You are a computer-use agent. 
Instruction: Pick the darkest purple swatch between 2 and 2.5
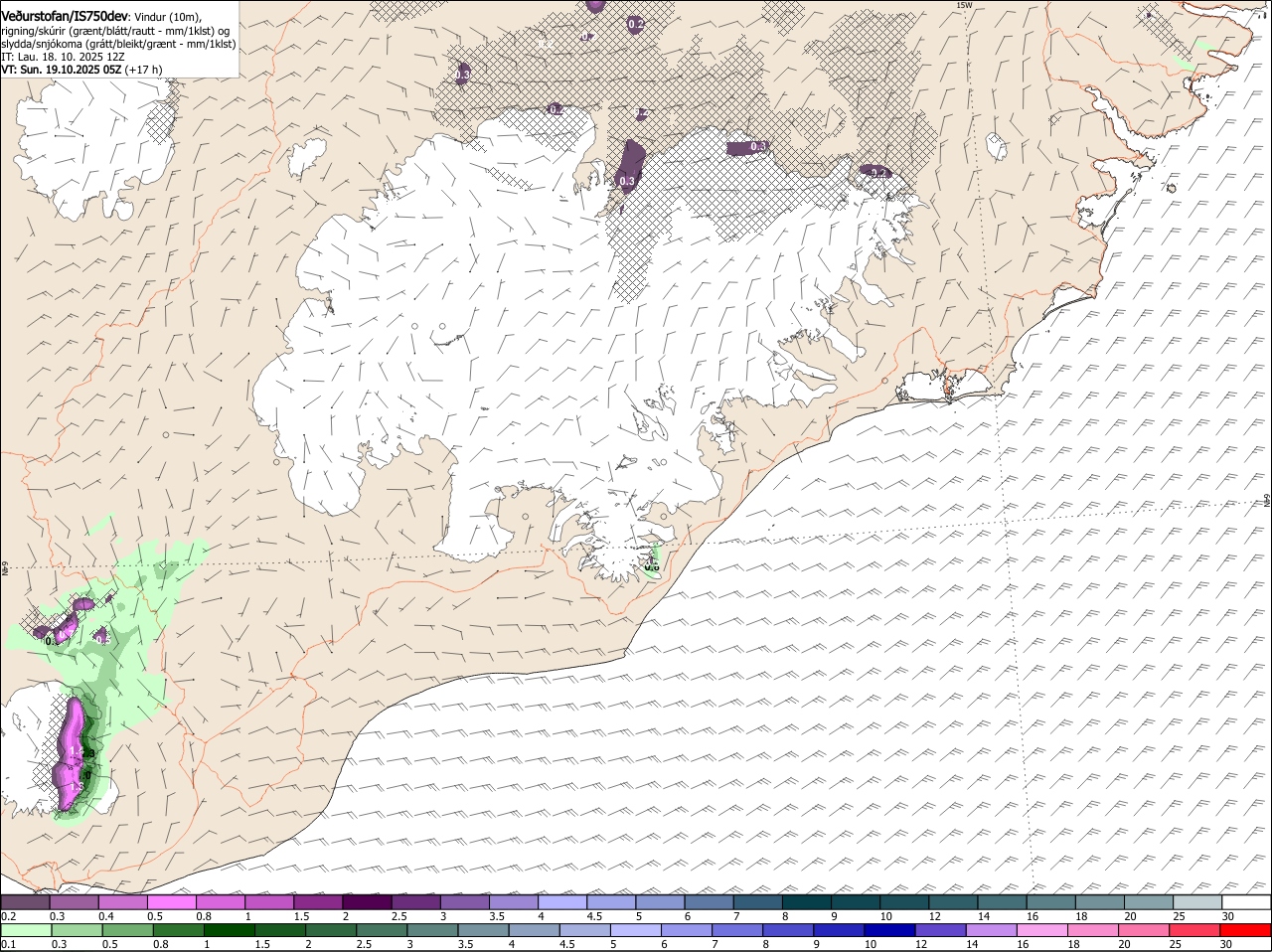click(x=368, y=902)
